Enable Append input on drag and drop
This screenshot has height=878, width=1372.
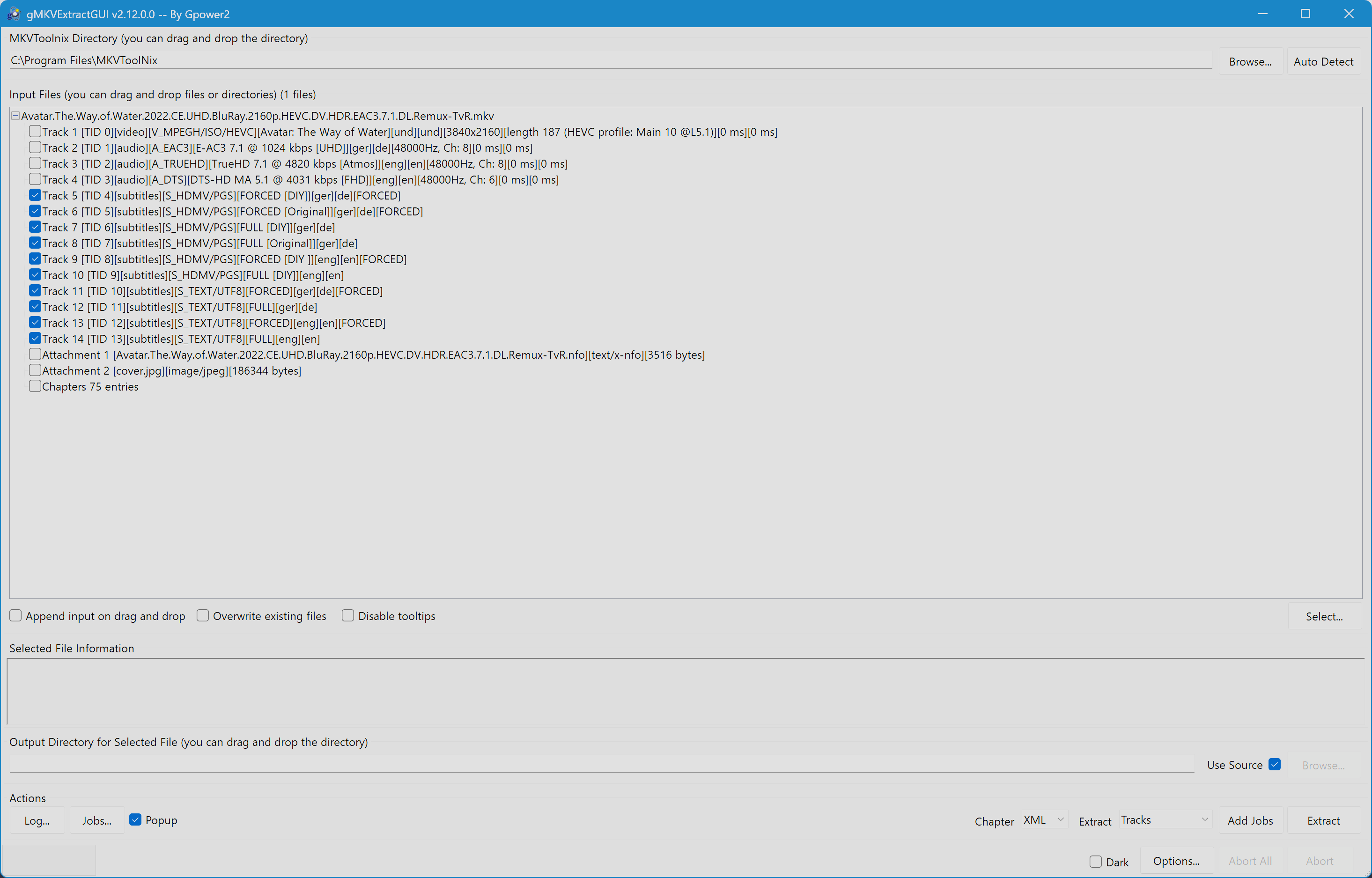(16, 616)
